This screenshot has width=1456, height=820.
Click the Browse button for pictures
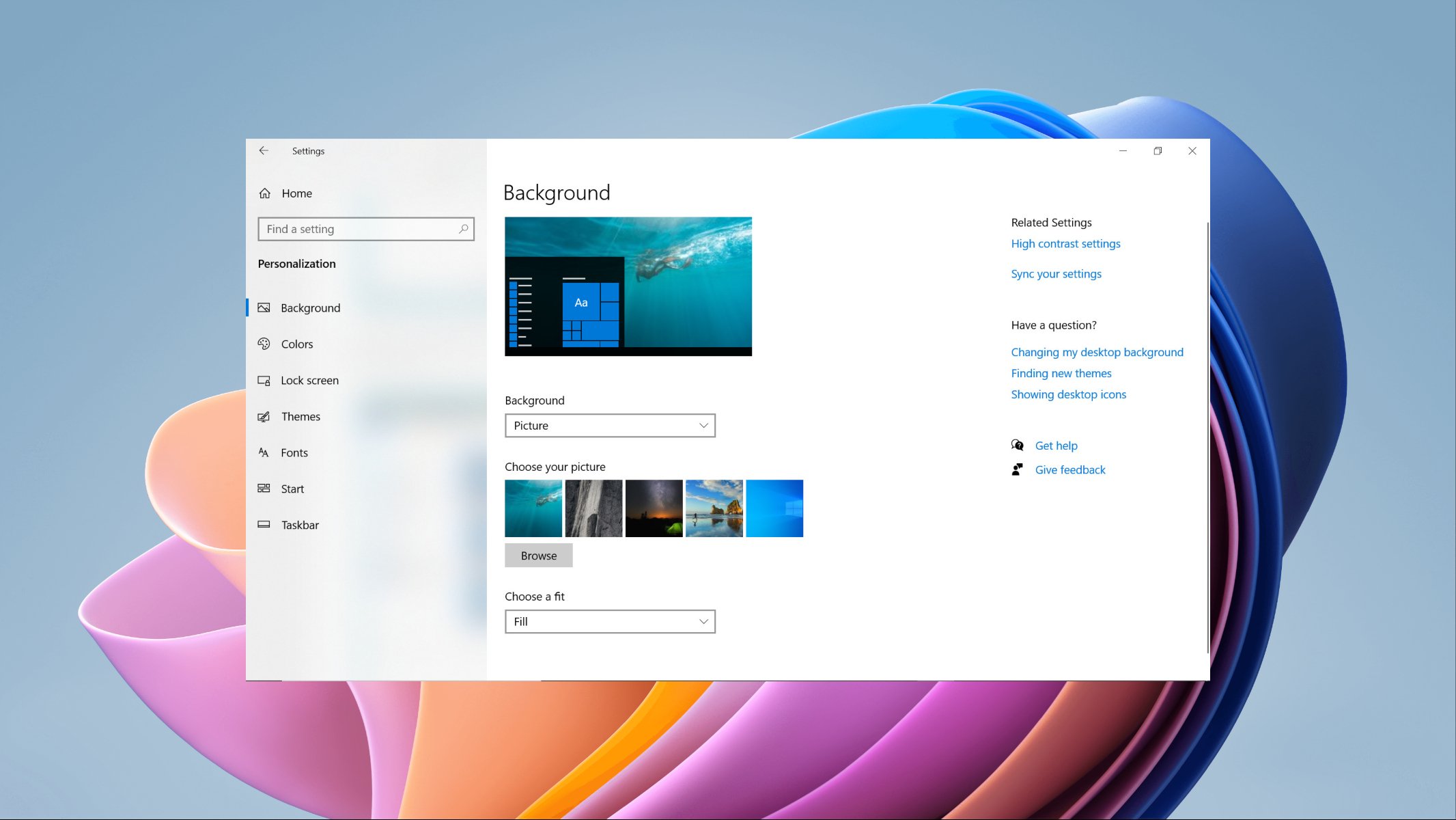(x=538, y=555)
